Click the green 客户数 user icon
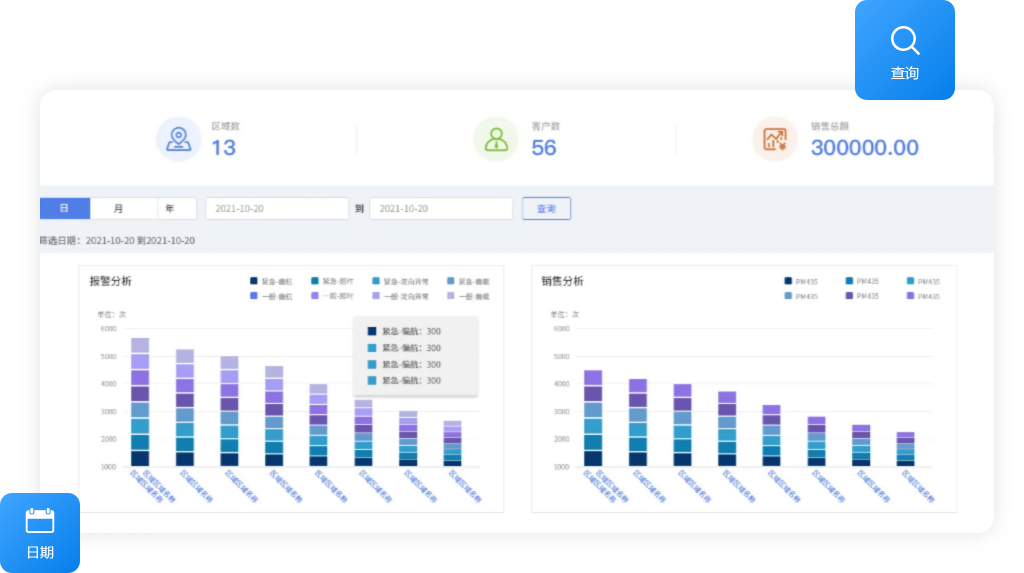Image resolution: width=1024 pixels, height=573 pixels. click(496, 139)
